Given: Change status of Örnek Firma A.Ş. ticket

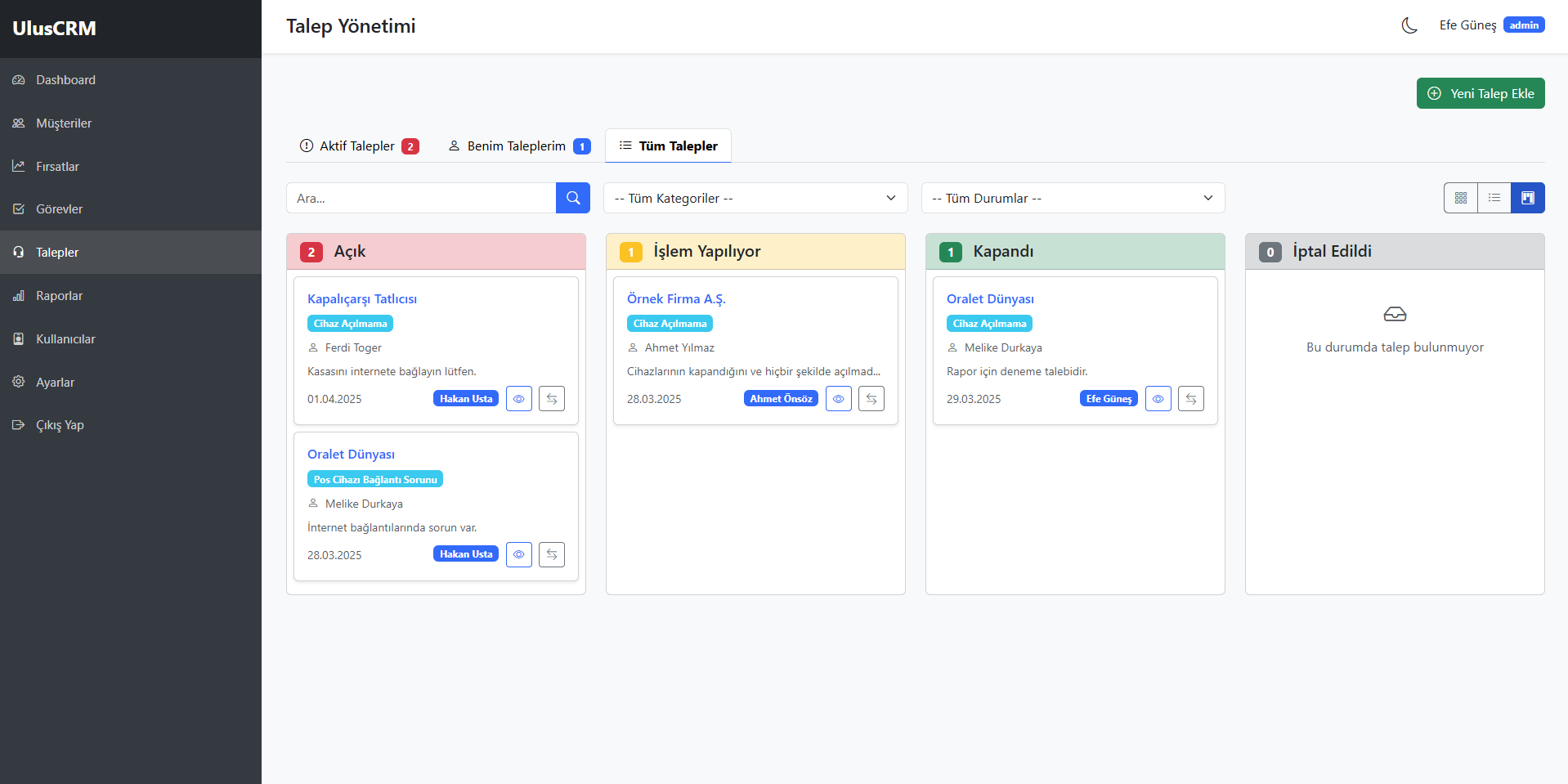Looking at the screenshot, I should (x=871, y=399).
